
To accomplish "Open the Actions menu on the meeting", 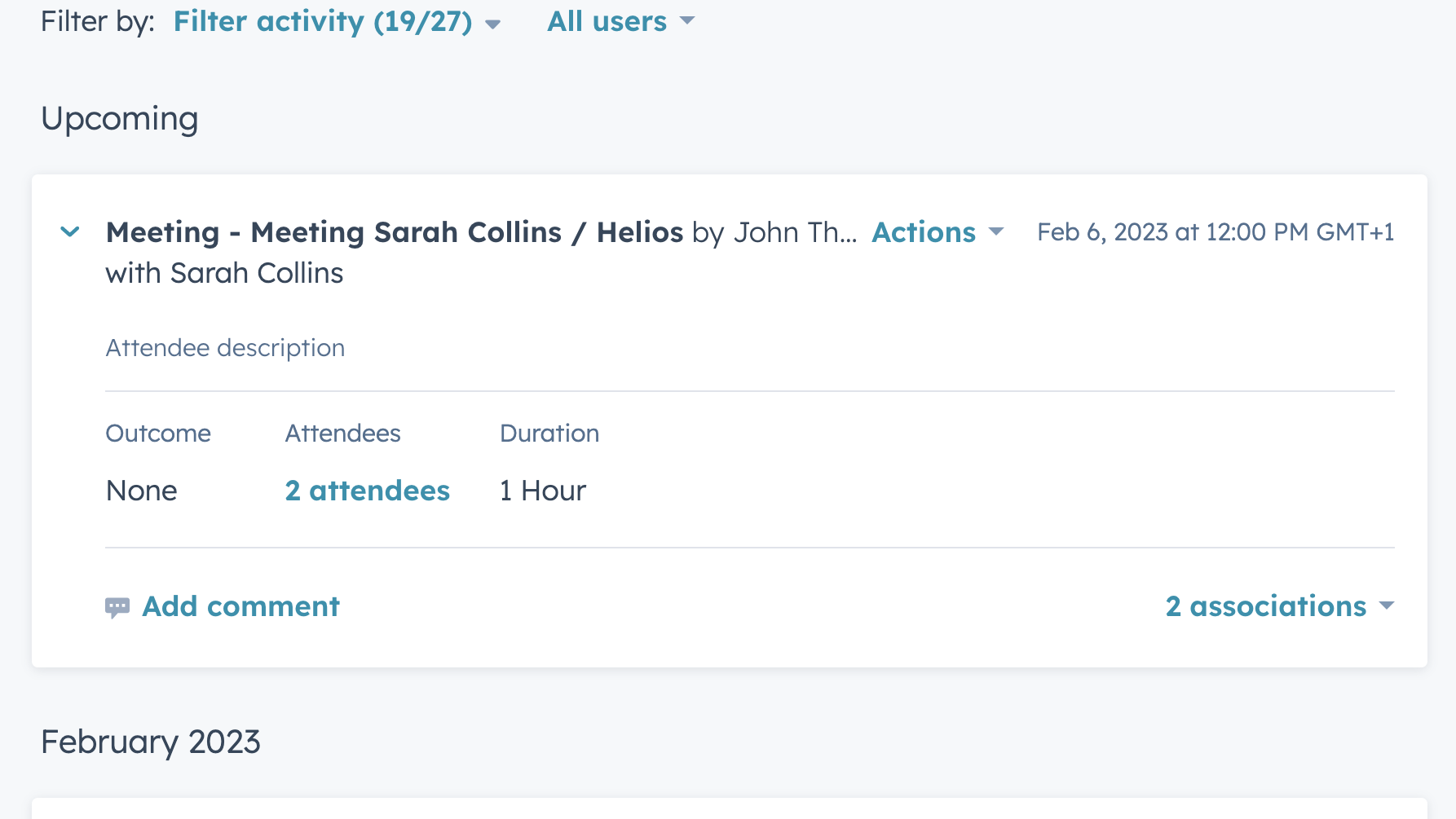I will point(923,232).
